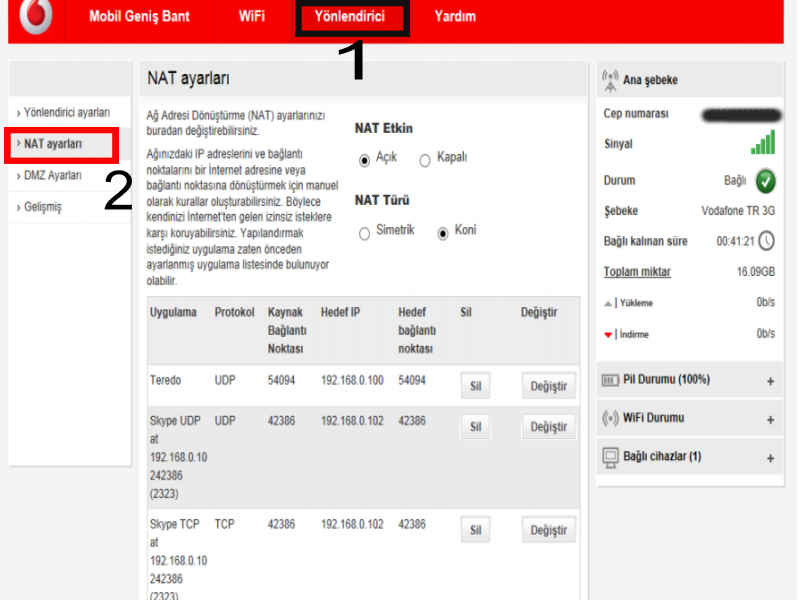
Task: Select the NAT Etkin Kapalı radio button
Action: pos(425,160)
